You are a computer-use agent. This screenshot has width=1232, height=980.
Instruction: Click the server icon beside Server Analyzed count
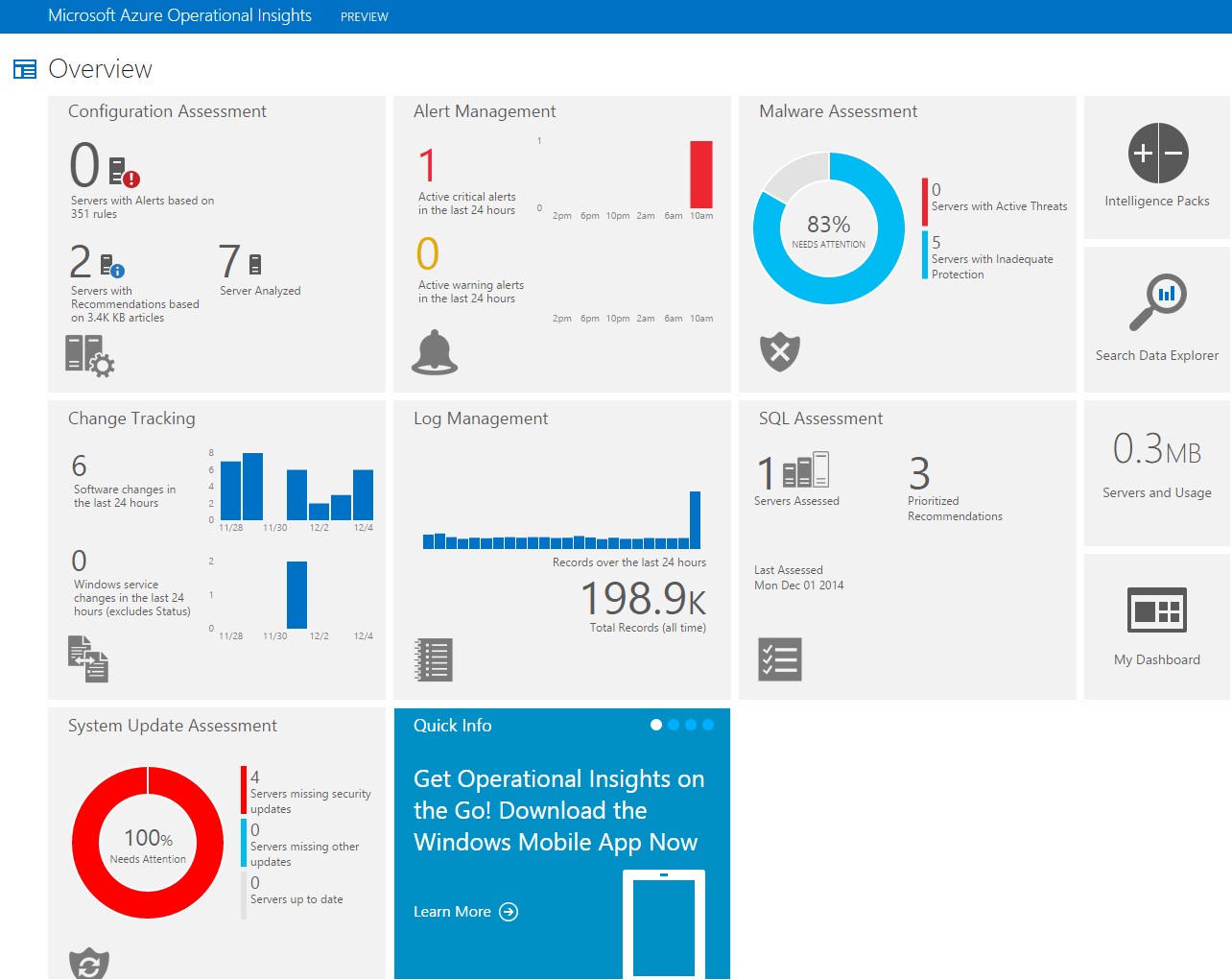[255, 264]
